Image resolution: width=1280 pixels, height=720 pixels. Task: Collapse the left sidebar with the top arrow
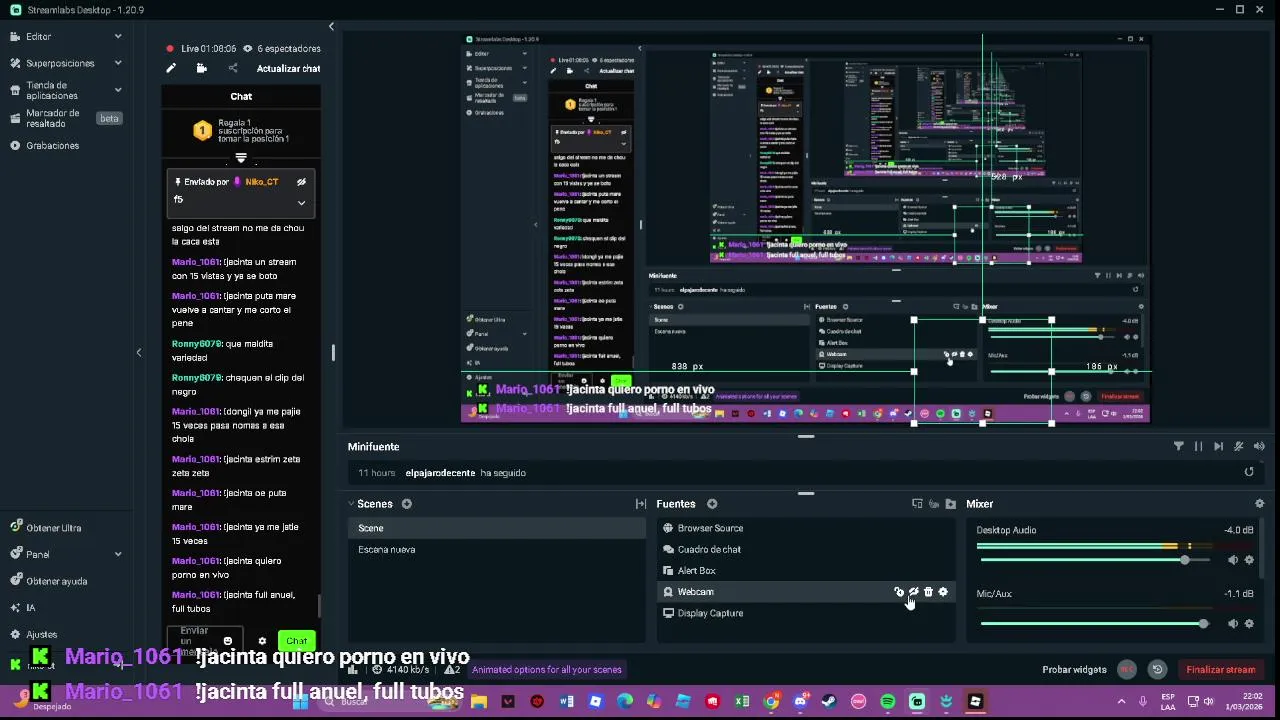tap(331, 27)
